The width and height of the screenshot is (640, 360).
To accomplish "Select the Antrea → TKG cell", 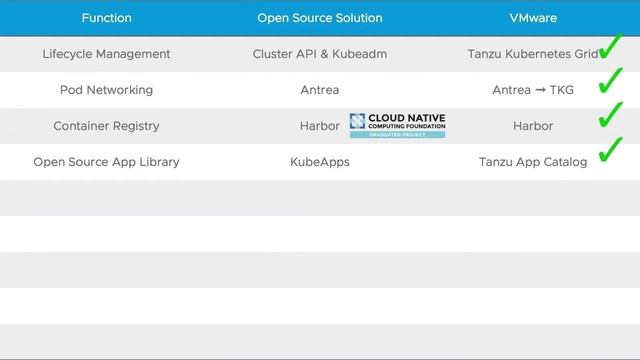I will (533, 90).
